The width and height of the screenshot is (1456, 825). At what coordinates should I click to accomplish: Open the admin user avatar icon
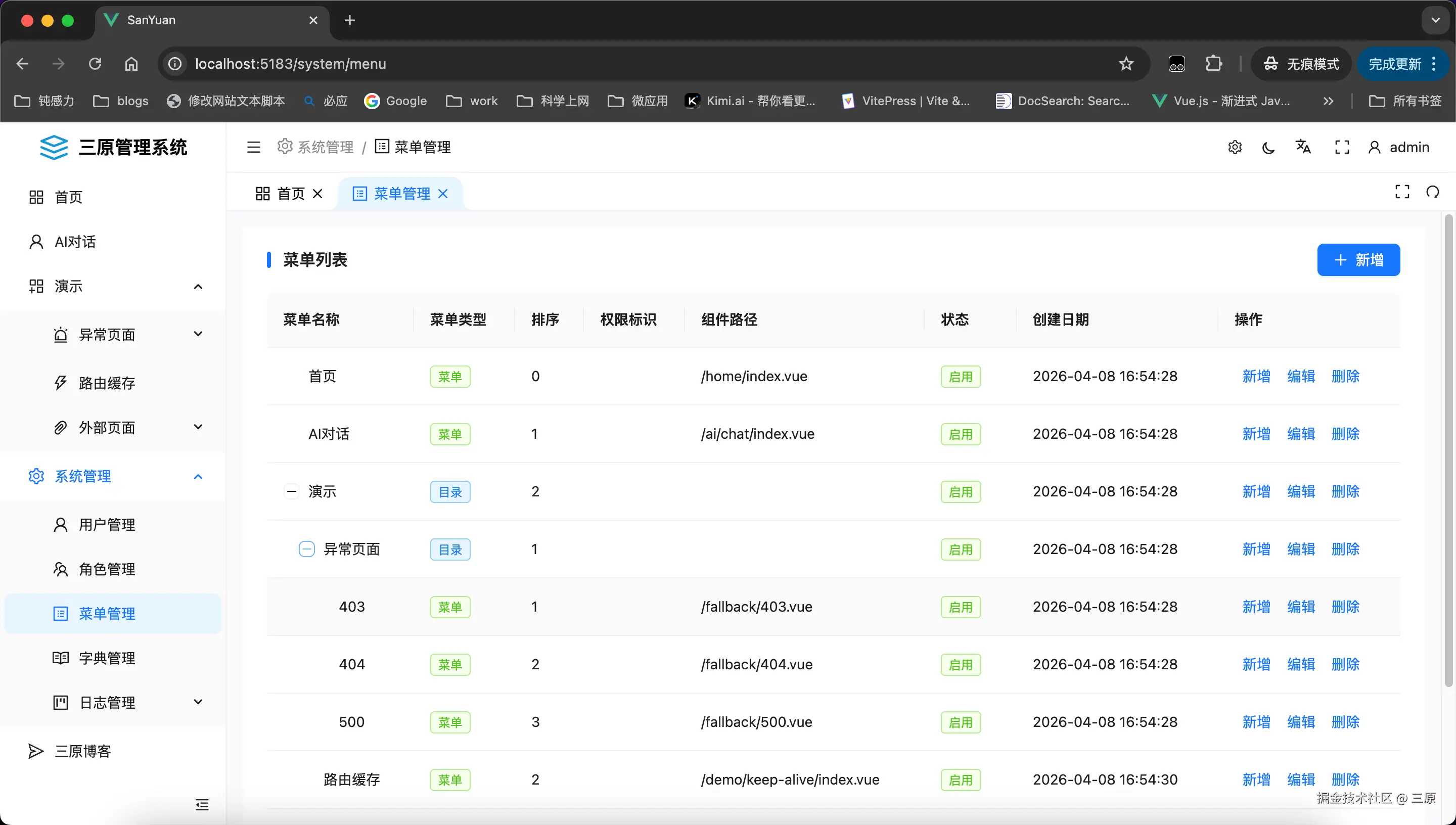tap(1375, 147)
